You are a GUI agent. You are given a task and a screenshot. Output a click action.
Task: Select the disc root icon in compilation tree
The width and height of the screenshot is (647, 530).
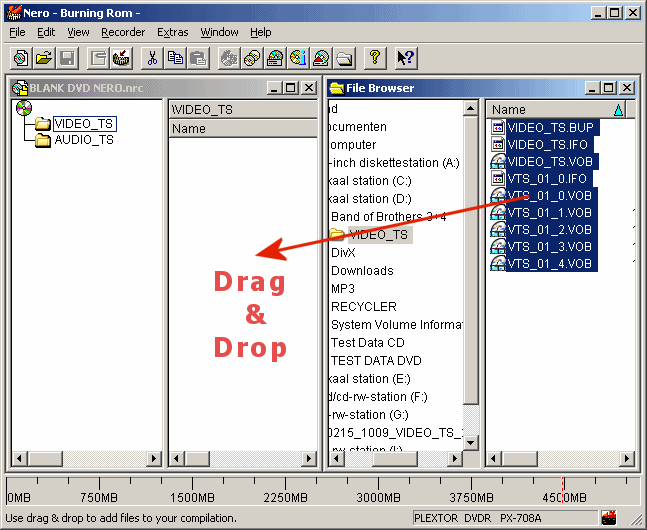click(x=24, y=108)
